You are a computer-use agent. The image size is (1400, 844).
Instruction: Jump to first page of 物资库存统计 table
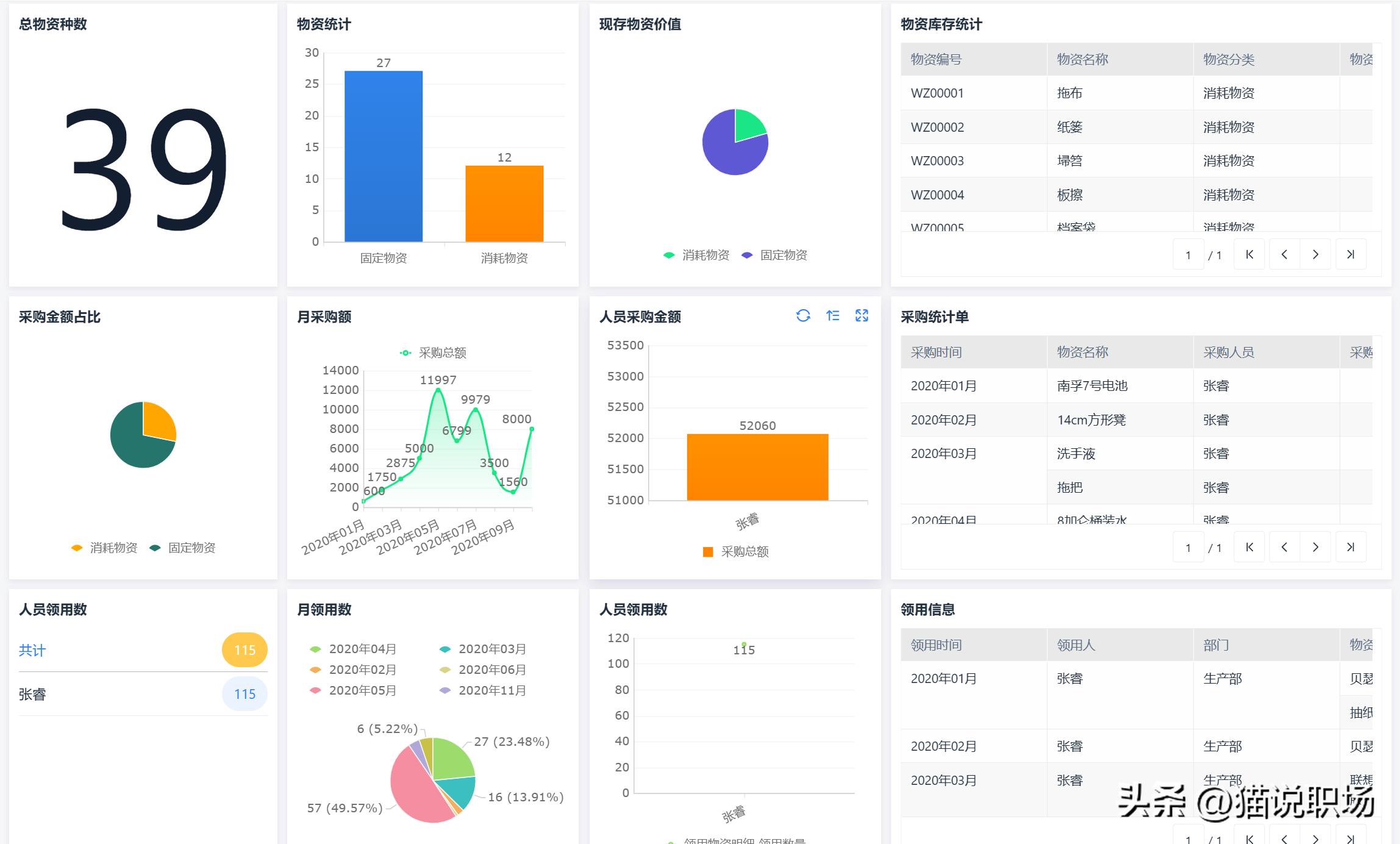1249,254
